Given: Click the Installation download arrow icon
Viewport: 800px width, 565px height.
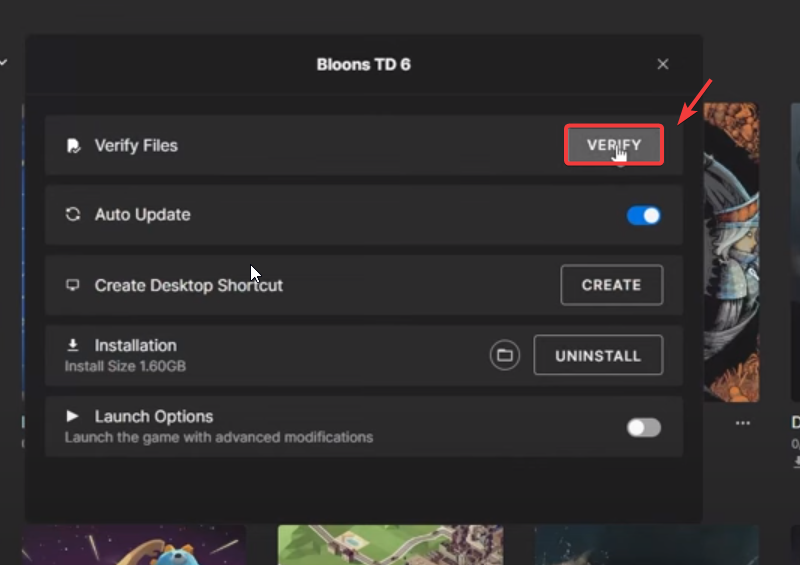Looking at the screenshot, I should (x=72, y=345).
